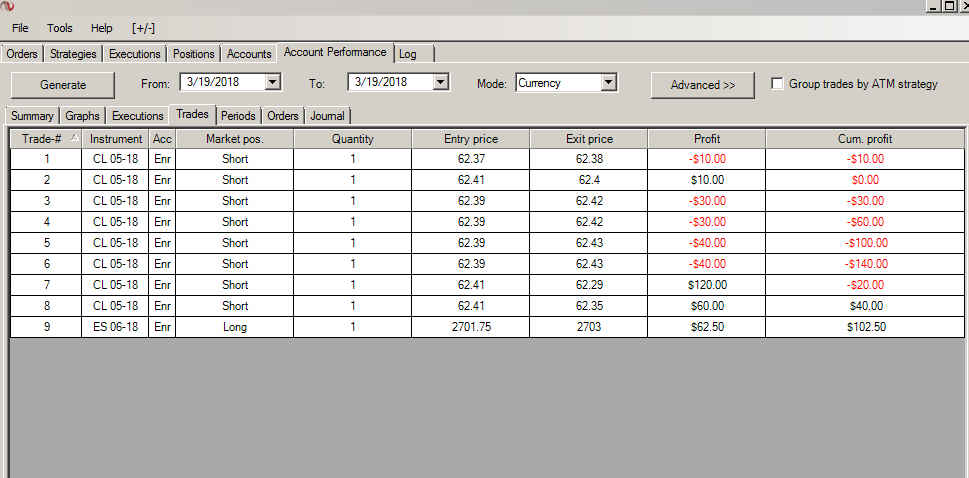Click the Generate button

click(x=63, y=85)
